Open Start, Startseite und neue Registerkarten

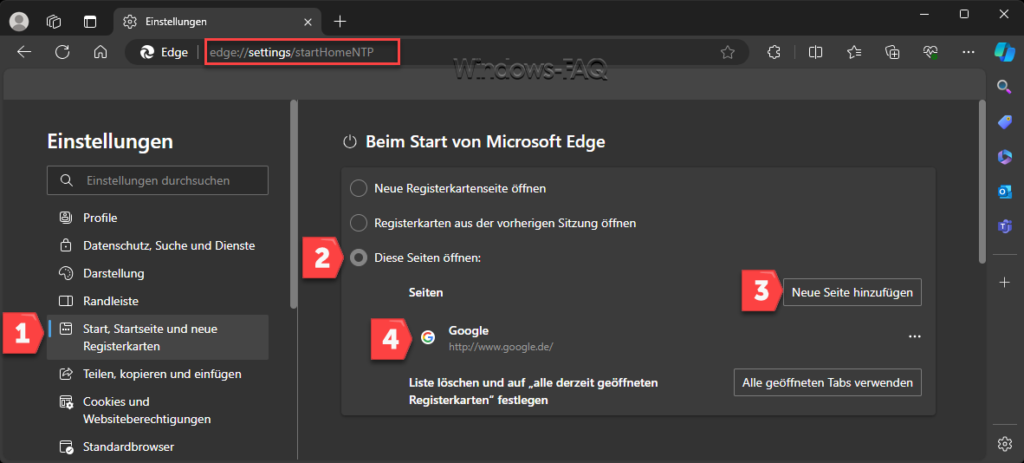coord(157,338)
